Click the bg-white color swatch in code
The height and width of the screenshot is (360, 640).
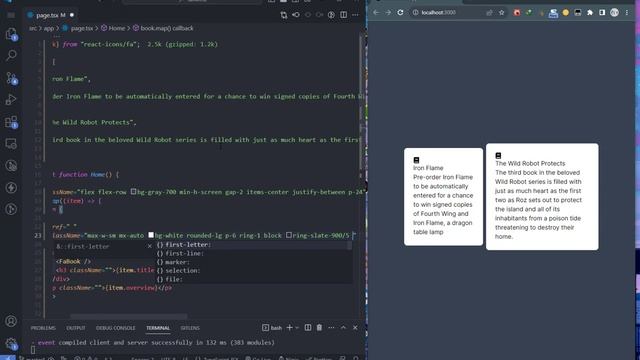point(151,235)
